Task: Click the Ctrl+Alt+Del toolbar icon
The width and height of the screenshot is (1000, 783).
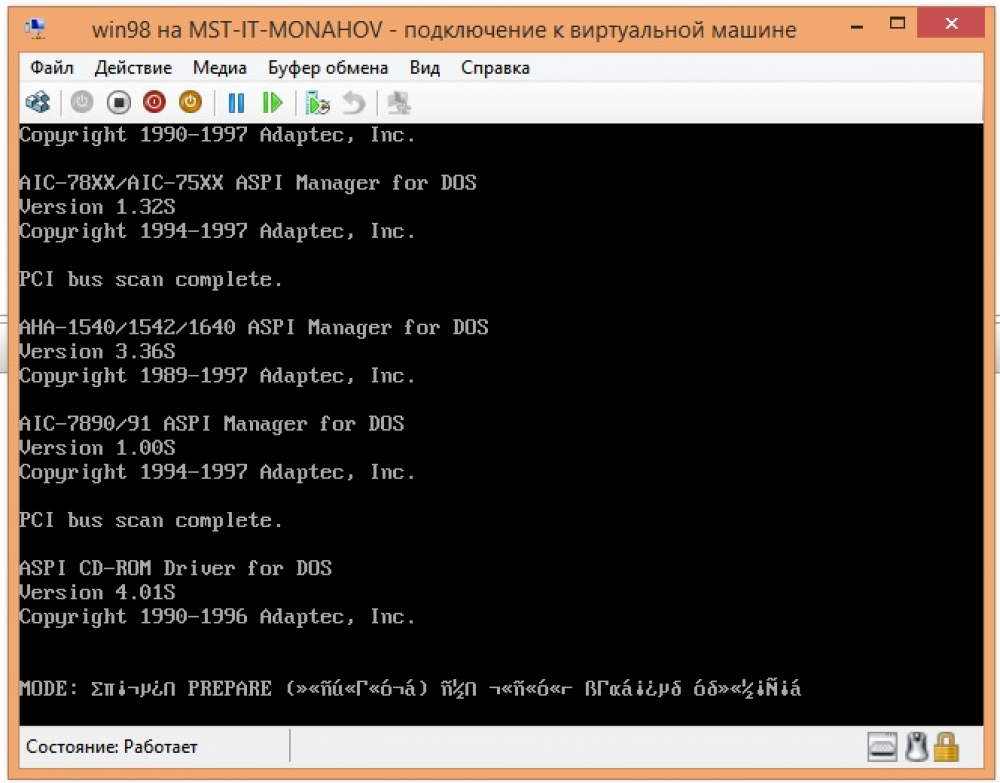Action: click(x=38, y=102)
